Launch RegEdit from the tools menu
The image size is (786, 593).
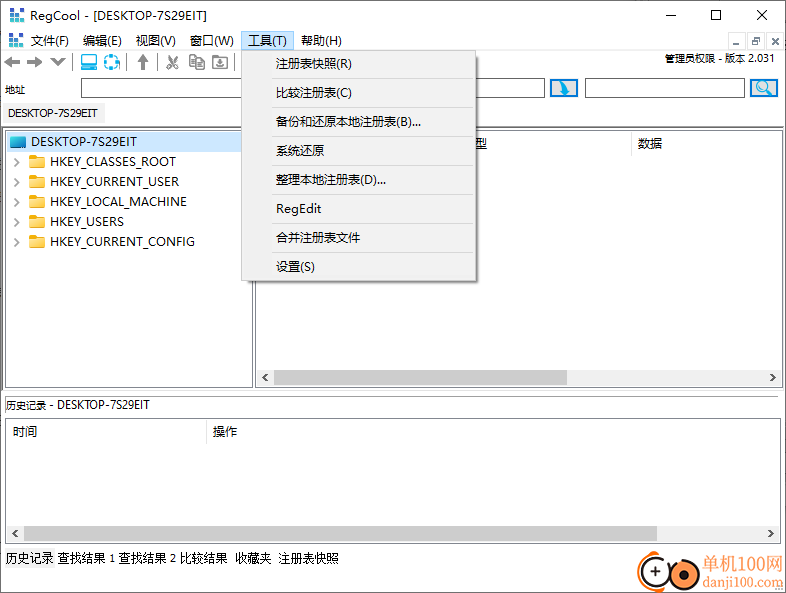pos(358,209)
